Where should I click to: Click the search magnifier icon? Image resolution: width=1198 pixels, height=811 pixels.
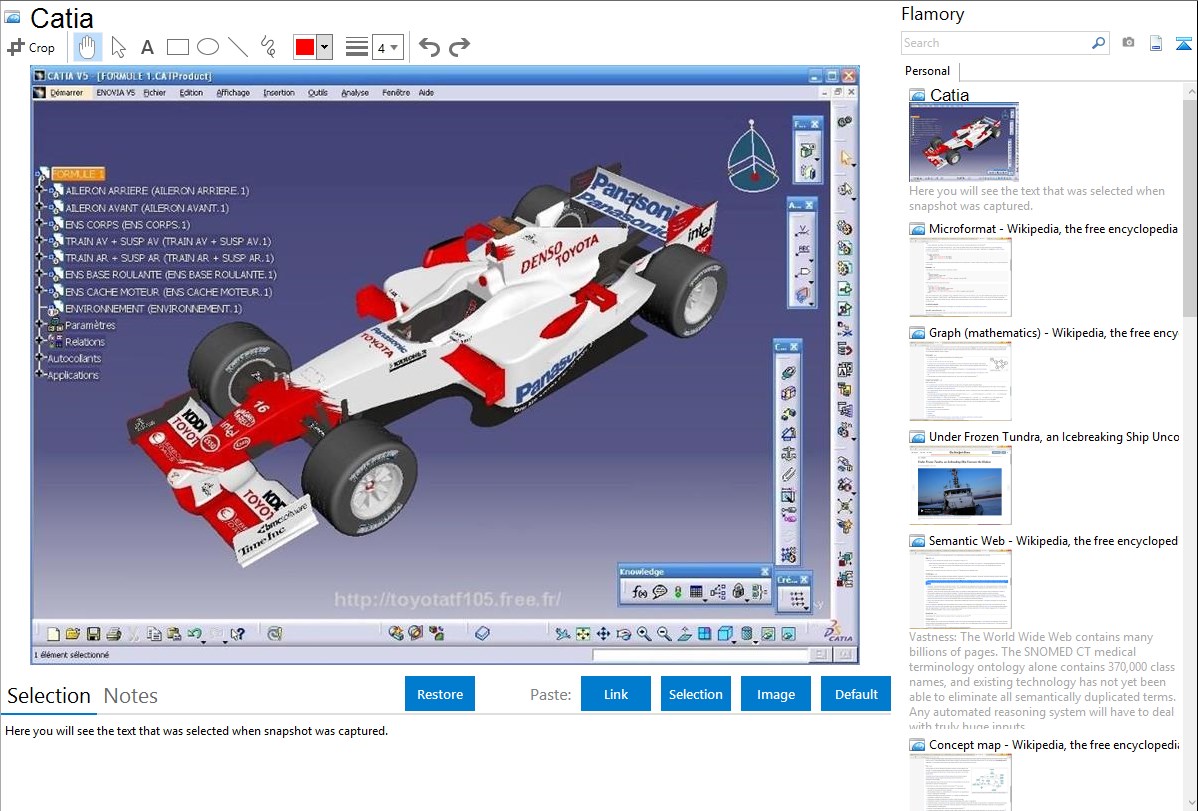click(x=1098, y=43)
